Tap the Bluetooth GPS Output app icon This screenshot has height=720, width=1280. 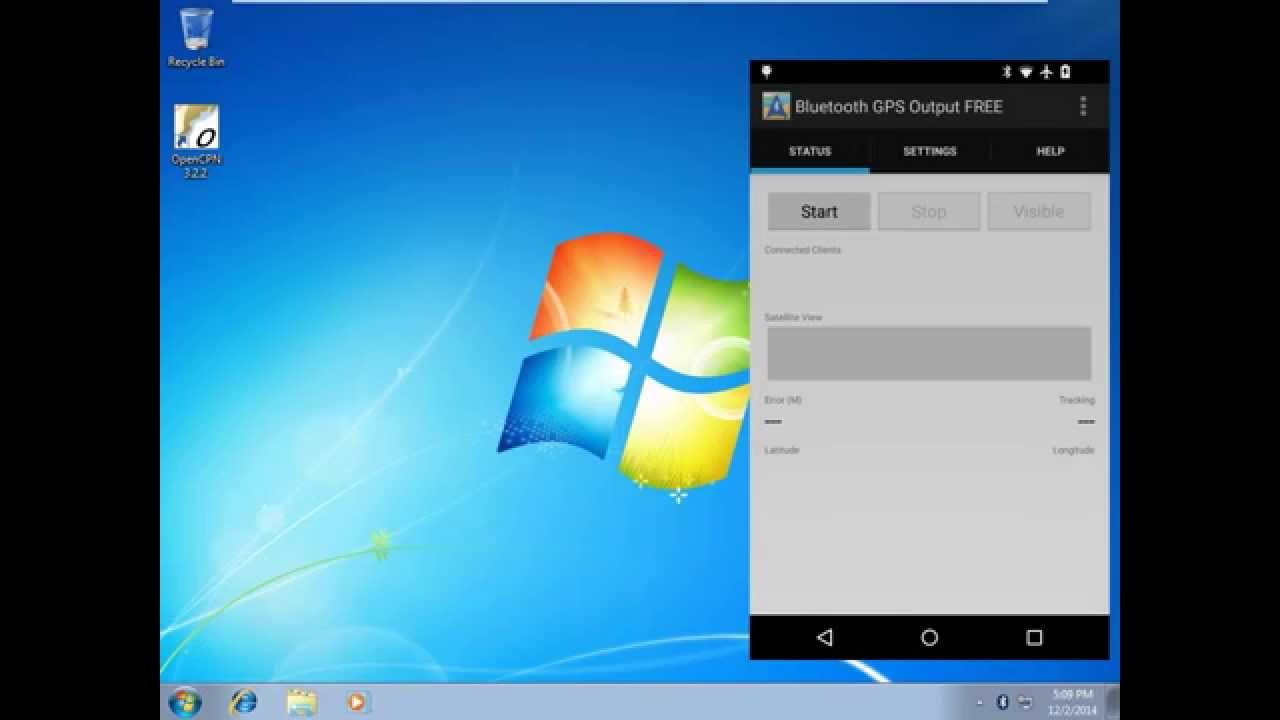point(776,106)
